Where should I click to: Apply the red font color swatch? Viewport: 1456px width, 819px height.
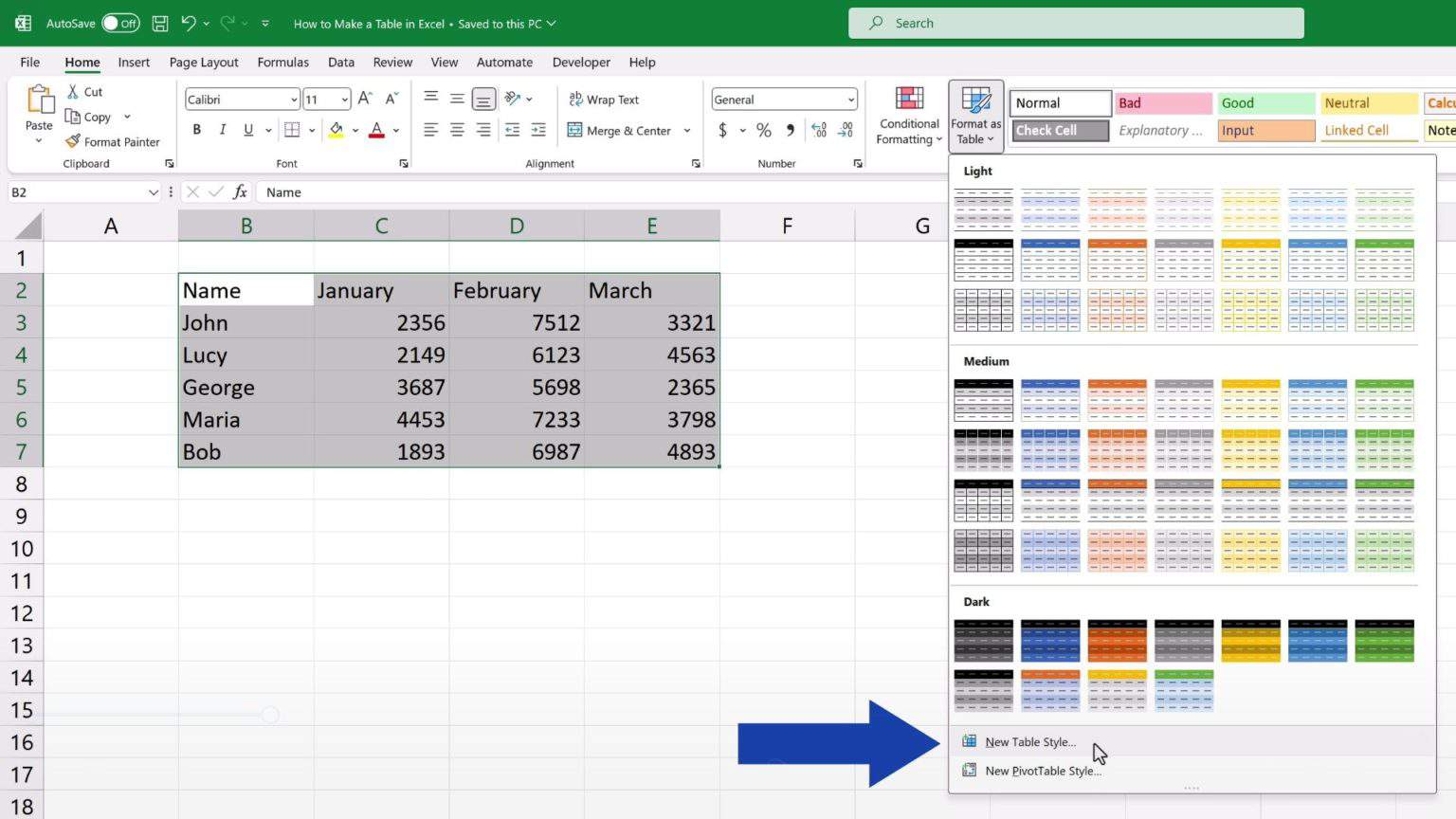point(375,130)
